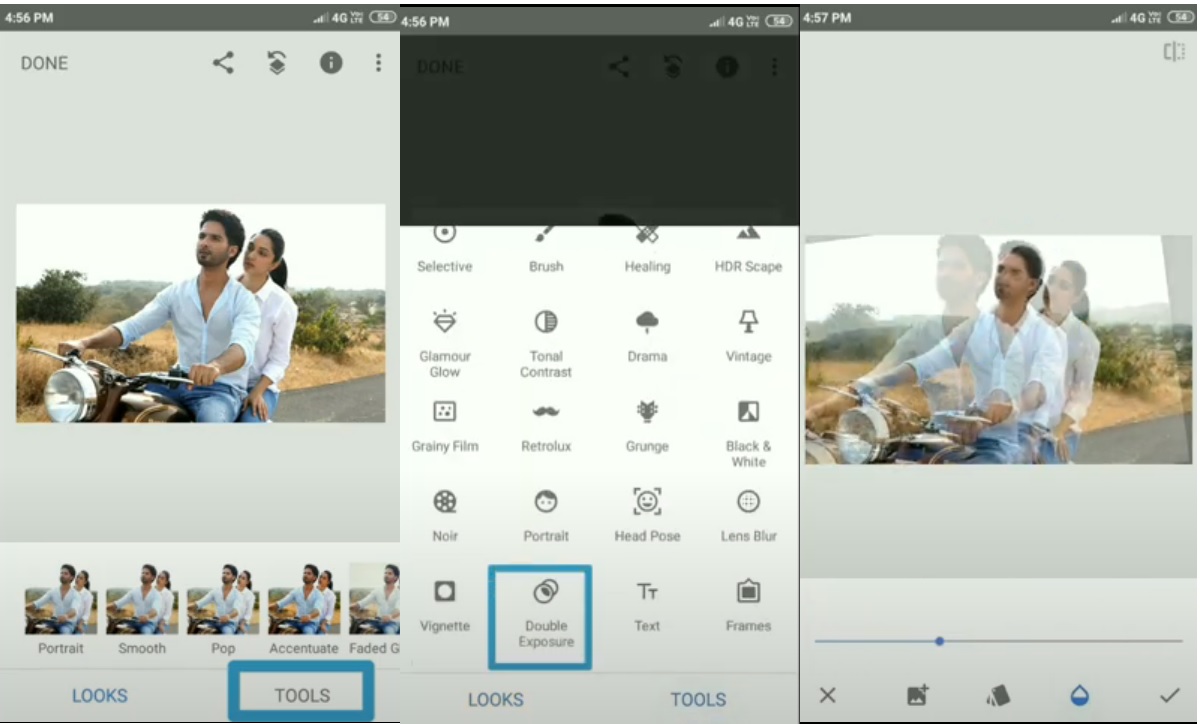Choose the Portrait tool in tools grid

[546, 515]
